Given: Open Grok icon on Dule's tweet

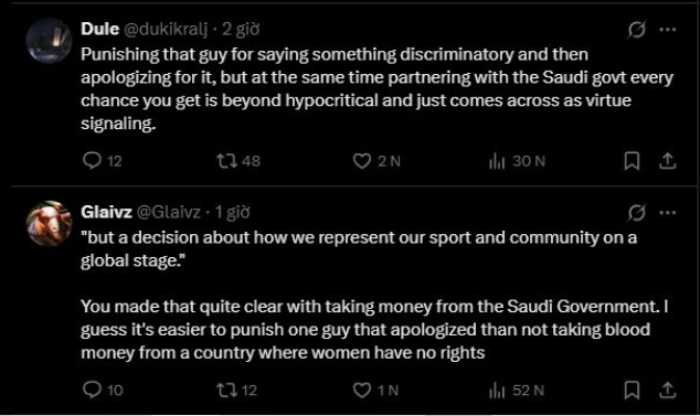Looking at the screenshot, I should click(634, 29).
